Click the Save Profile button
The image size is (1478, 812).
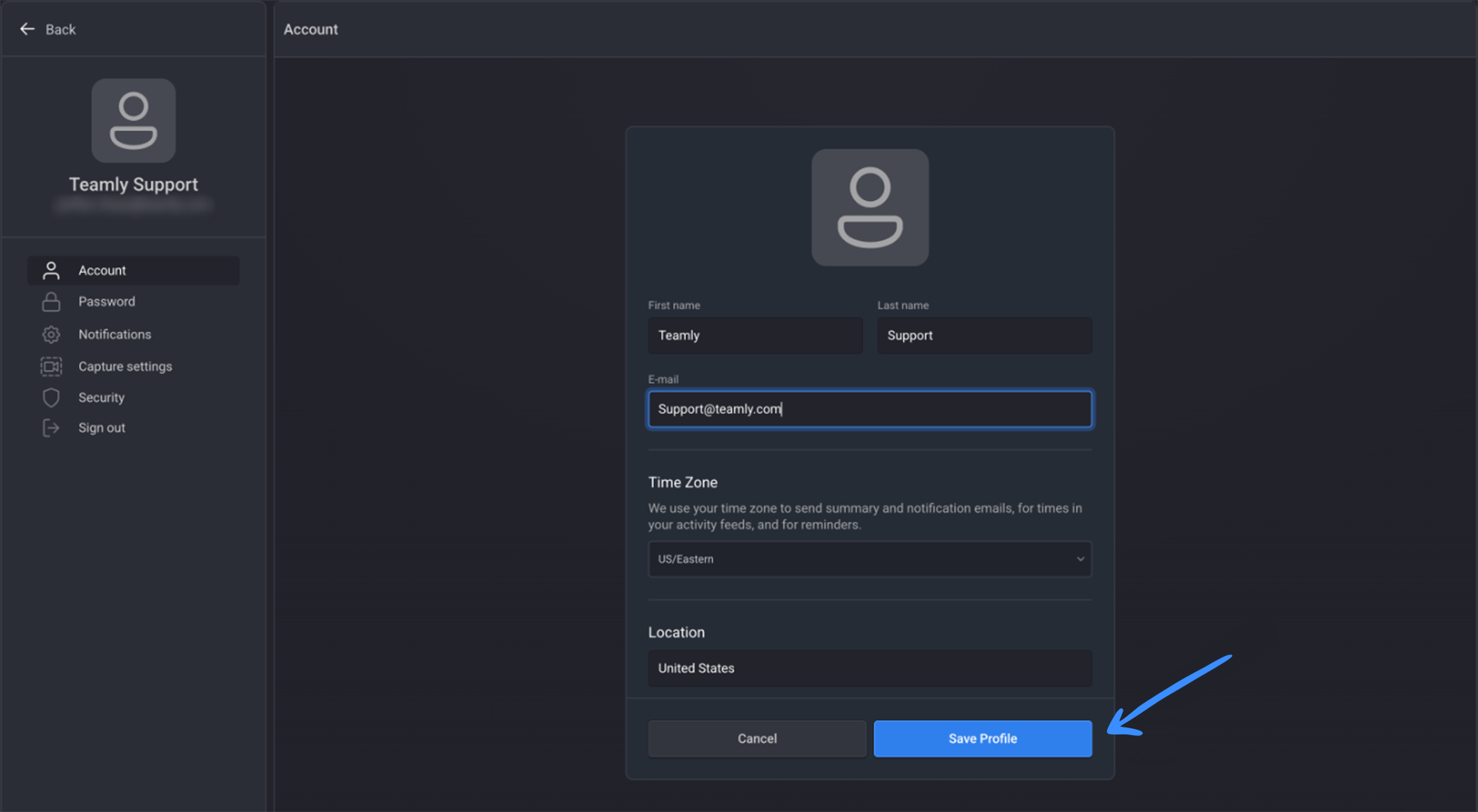point(983,738)
